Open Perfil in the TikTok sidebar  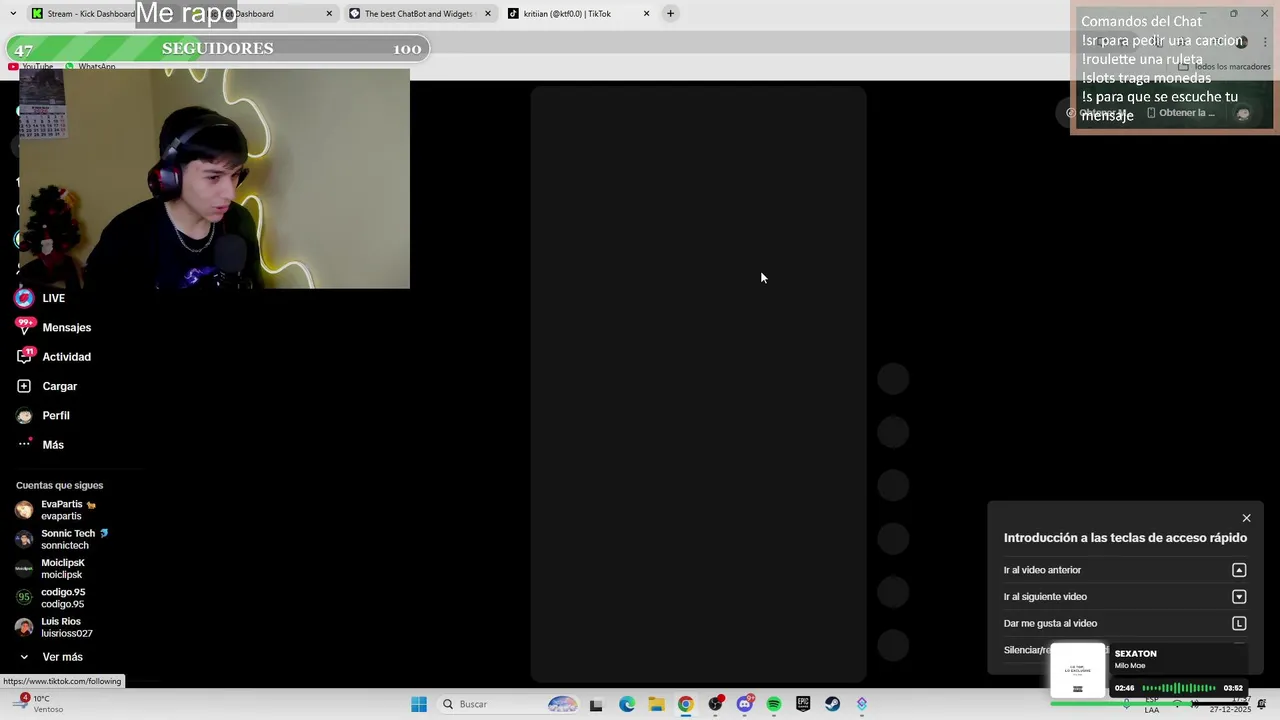click(43, 415)
